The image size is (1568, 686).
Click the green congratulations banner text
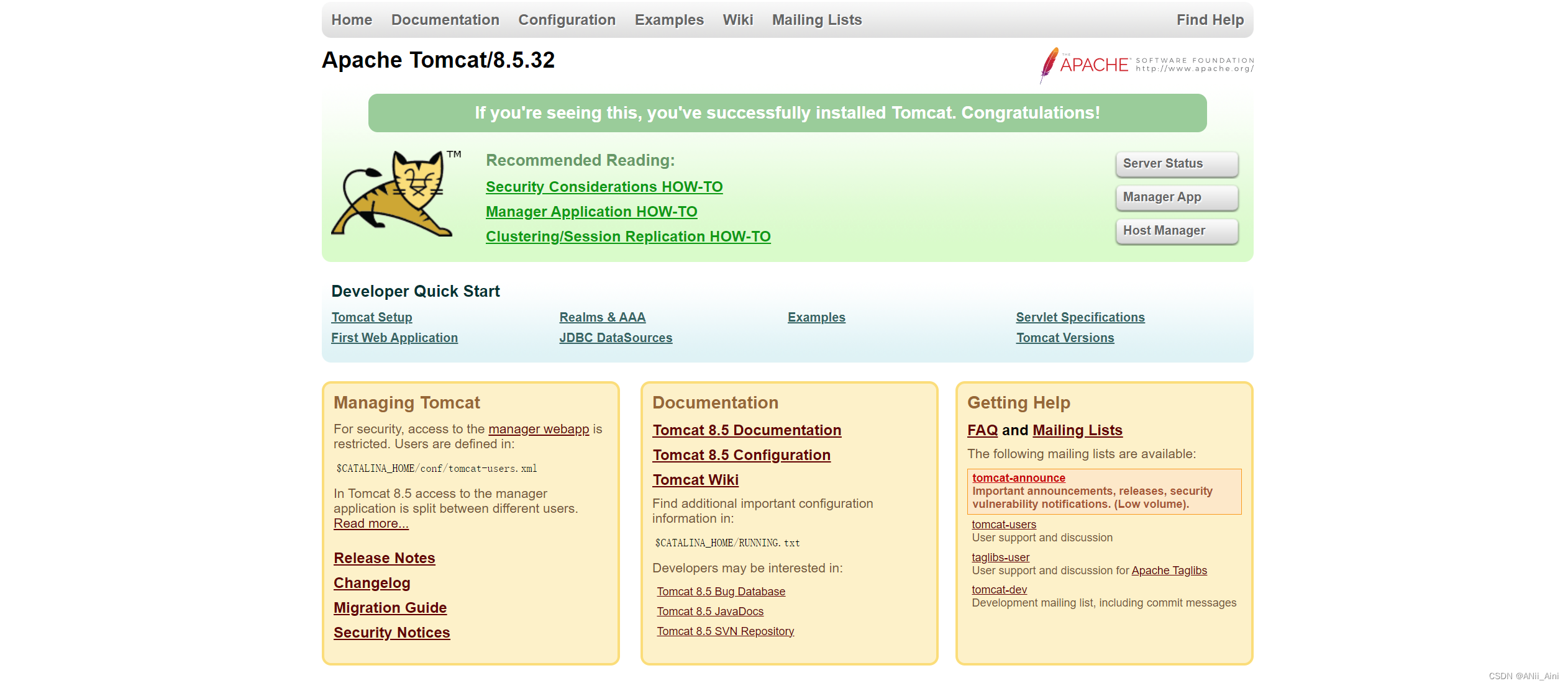pyautogui.click(x=787, y=113)
